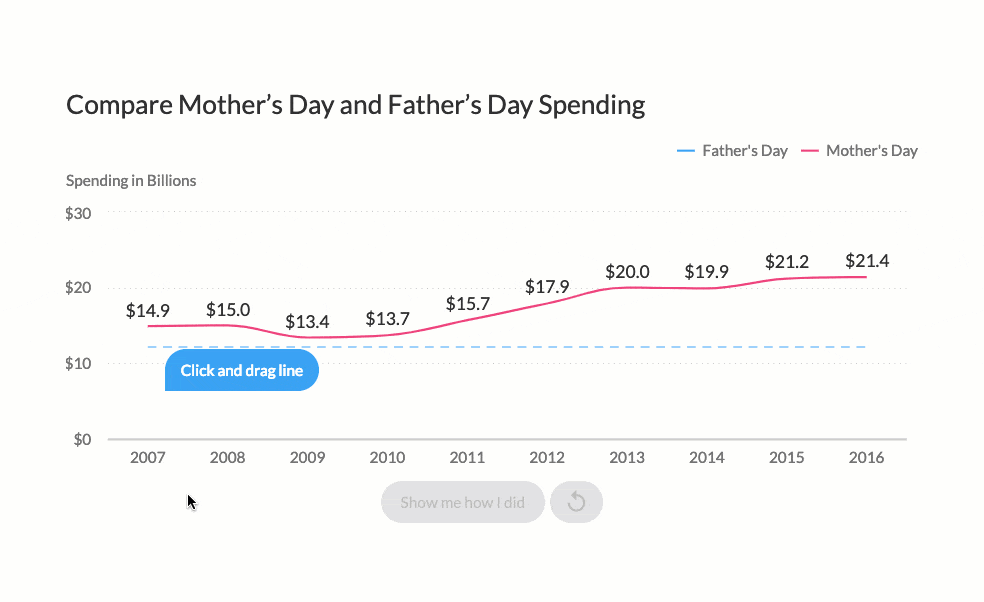This screenshot has height=602, width=984.
Task: Click the 2007 x-axis year label
Action: coord(148,458)
